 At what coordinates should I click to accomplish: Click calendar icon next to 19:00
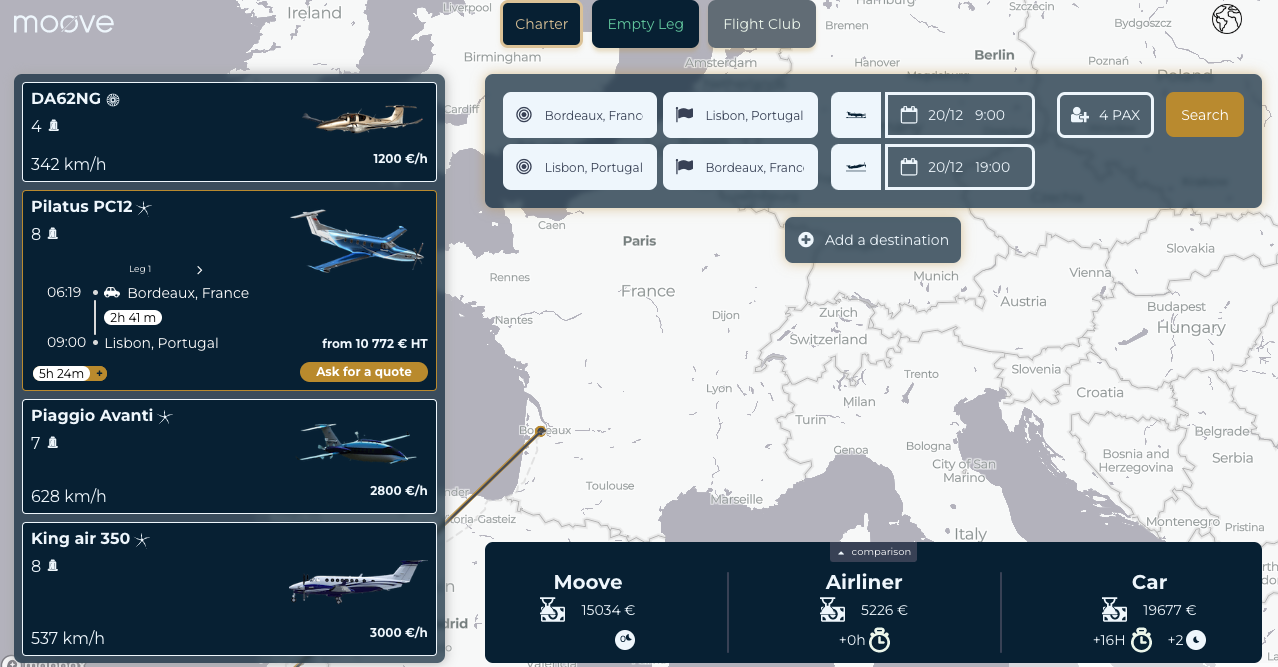tap(909, 167)
